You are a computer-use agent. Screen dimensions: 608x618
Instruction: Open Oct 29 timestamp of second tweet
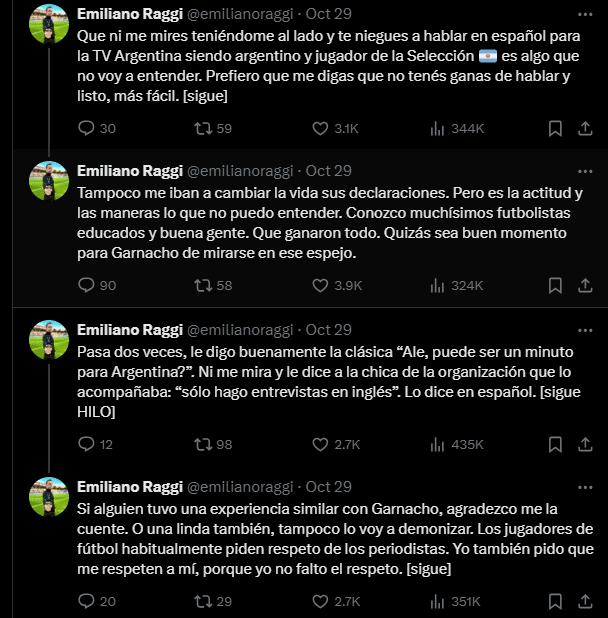328,171
